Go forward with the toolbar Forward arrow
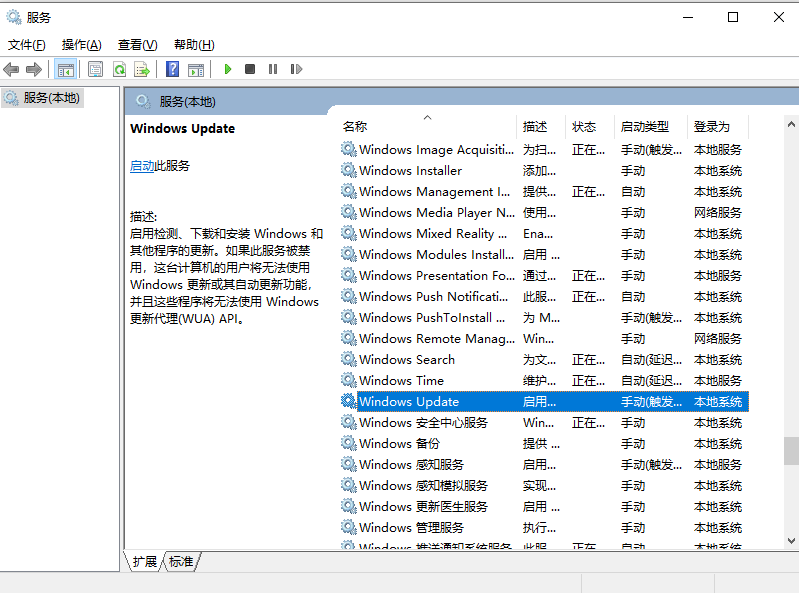 click(x=34, y=69)
